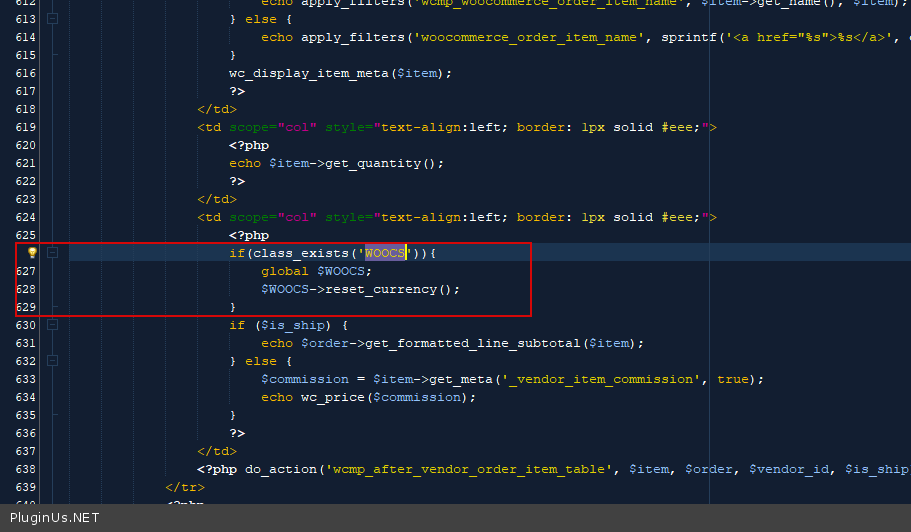
Task: Click '</td>' closing tag on line 637
Action: click(217, 451)
